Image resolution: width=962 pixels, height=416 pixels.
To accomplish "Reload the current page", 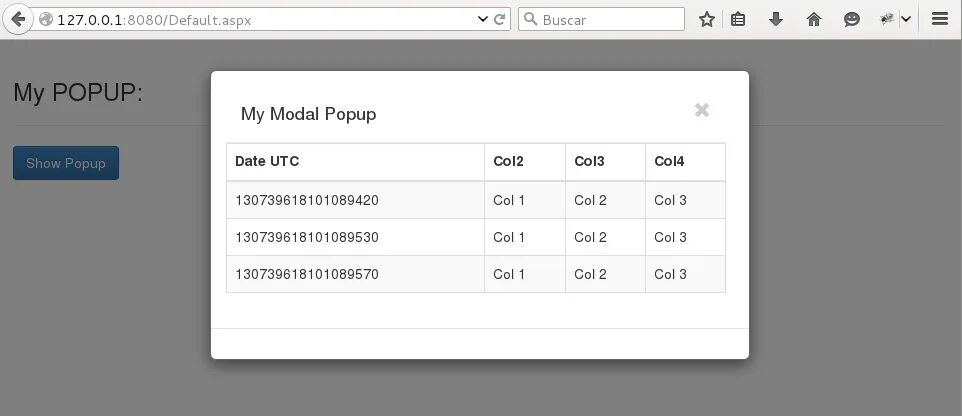I will pyautogui.click(x=501, y=19).
